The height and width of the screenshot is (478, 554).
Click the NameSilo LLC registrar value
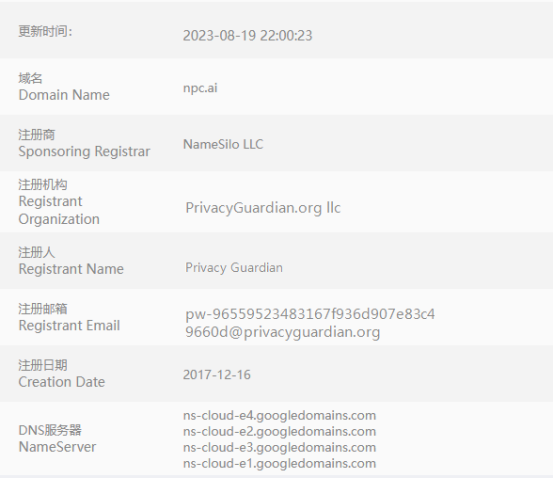click(x=223, y=144)
